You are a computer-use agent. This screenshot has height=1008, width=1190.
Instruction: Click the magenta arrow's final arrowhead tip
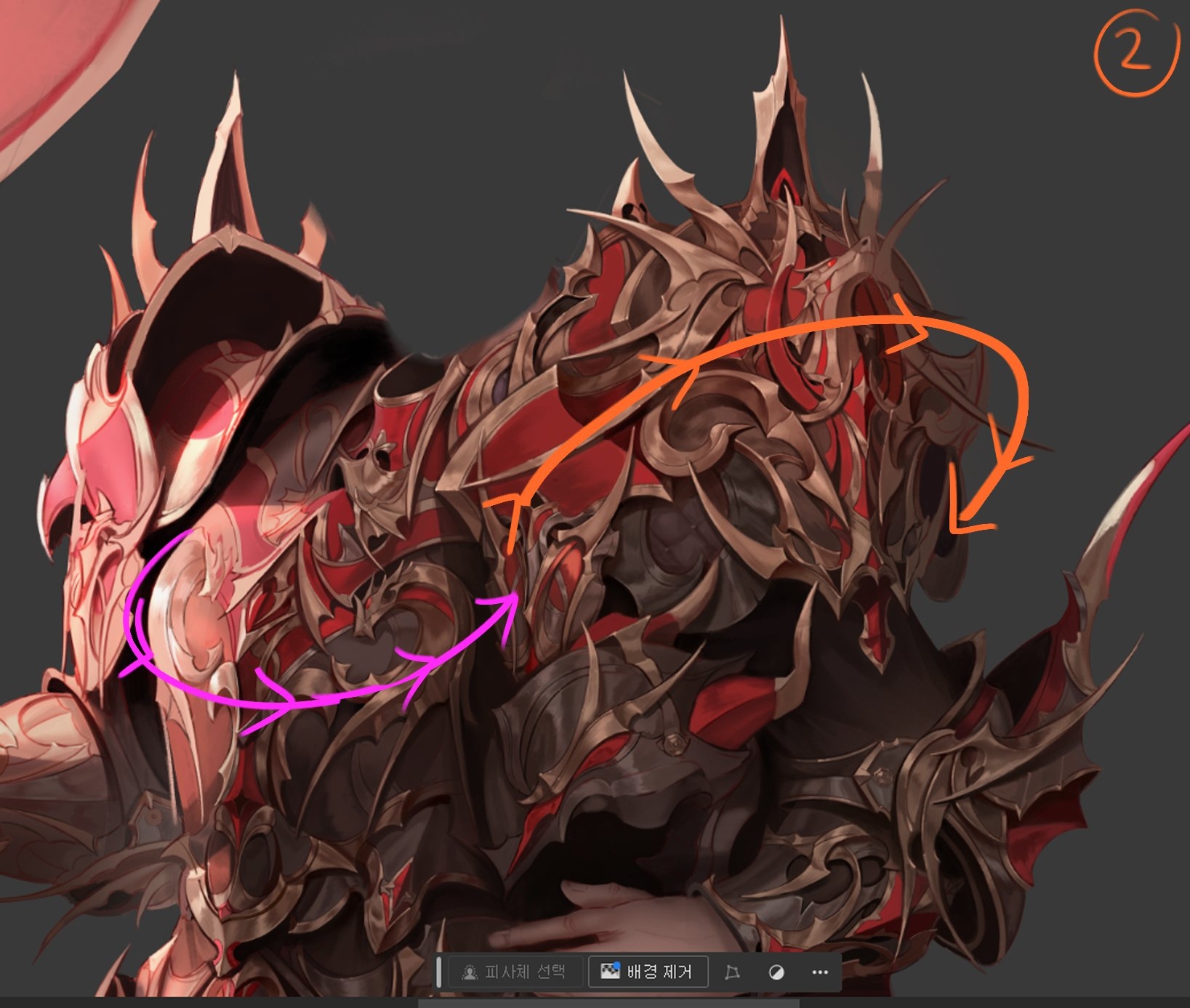(x=515, y=597)
